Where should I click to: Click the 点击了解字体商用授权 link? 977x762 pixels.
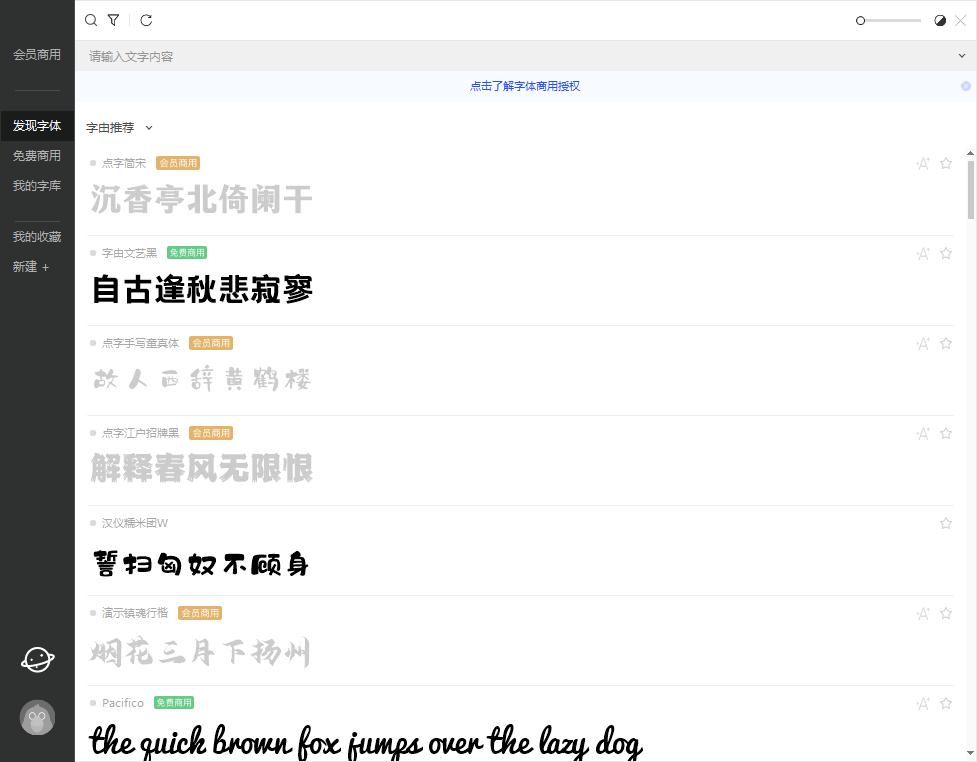click(x=524, y=87)
